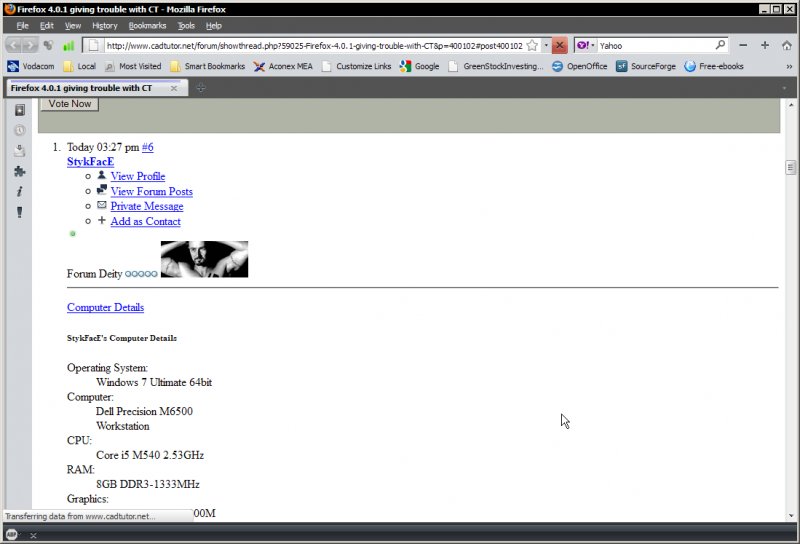The image size is (800, 544).
Task: Go to the Home page icon
Action: (x=787, y=45)
